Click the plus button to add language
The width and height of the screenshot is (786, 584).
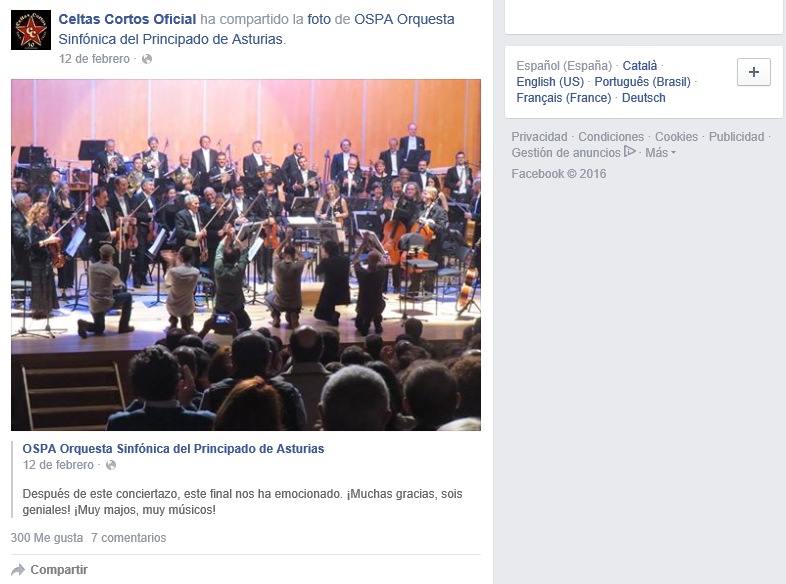(x=753, y=72)
